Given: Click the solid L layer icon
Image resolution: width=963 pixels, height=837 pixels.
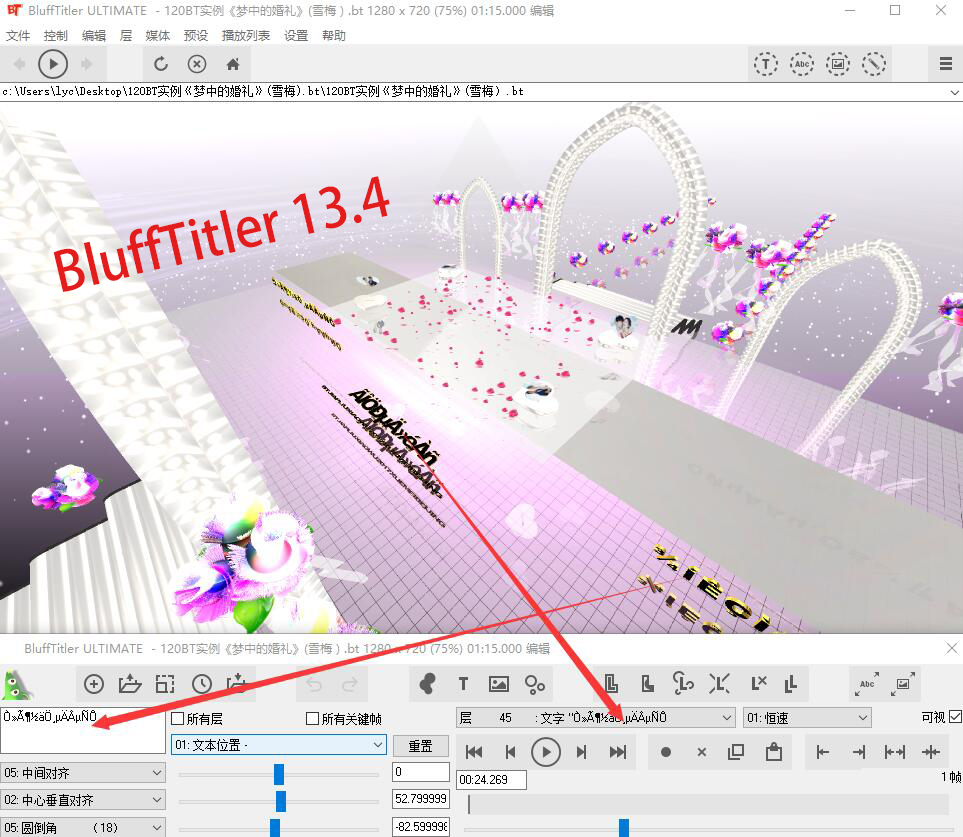Looking at the screenshot, I should (647, 683).
